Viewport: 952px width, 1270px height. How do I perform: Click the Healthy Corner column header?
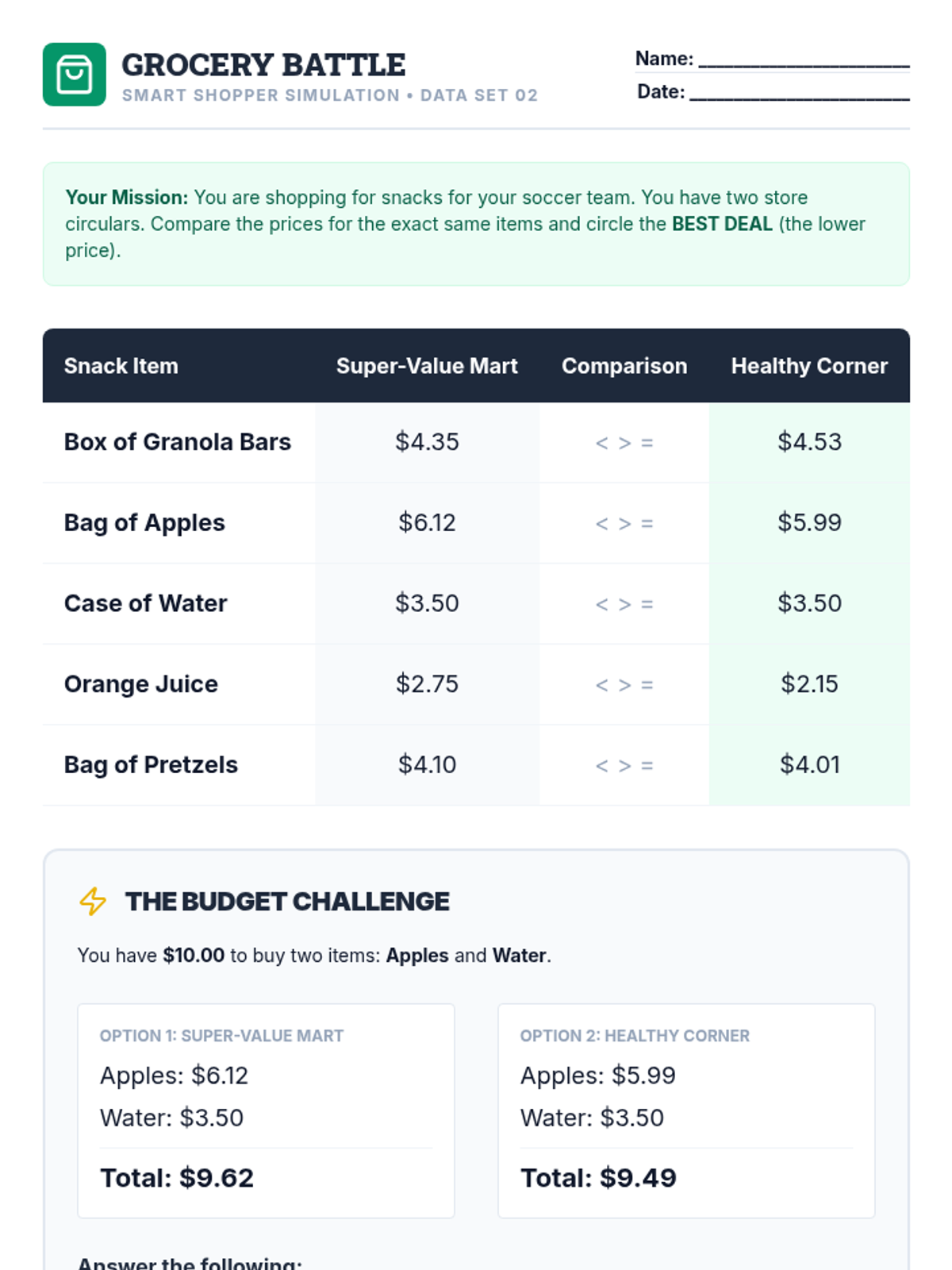809,366
